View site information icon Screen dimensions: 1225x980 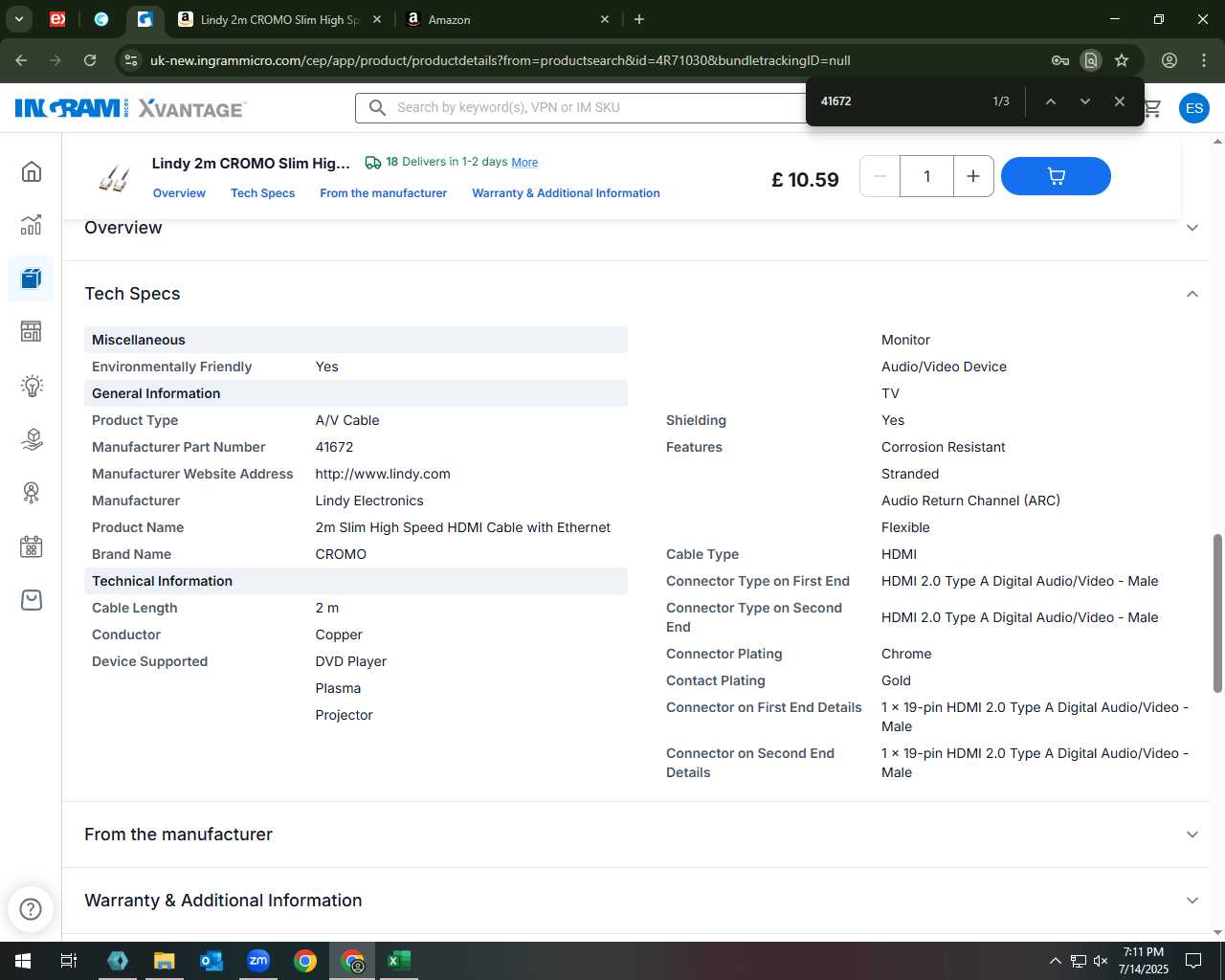[131, 60]
